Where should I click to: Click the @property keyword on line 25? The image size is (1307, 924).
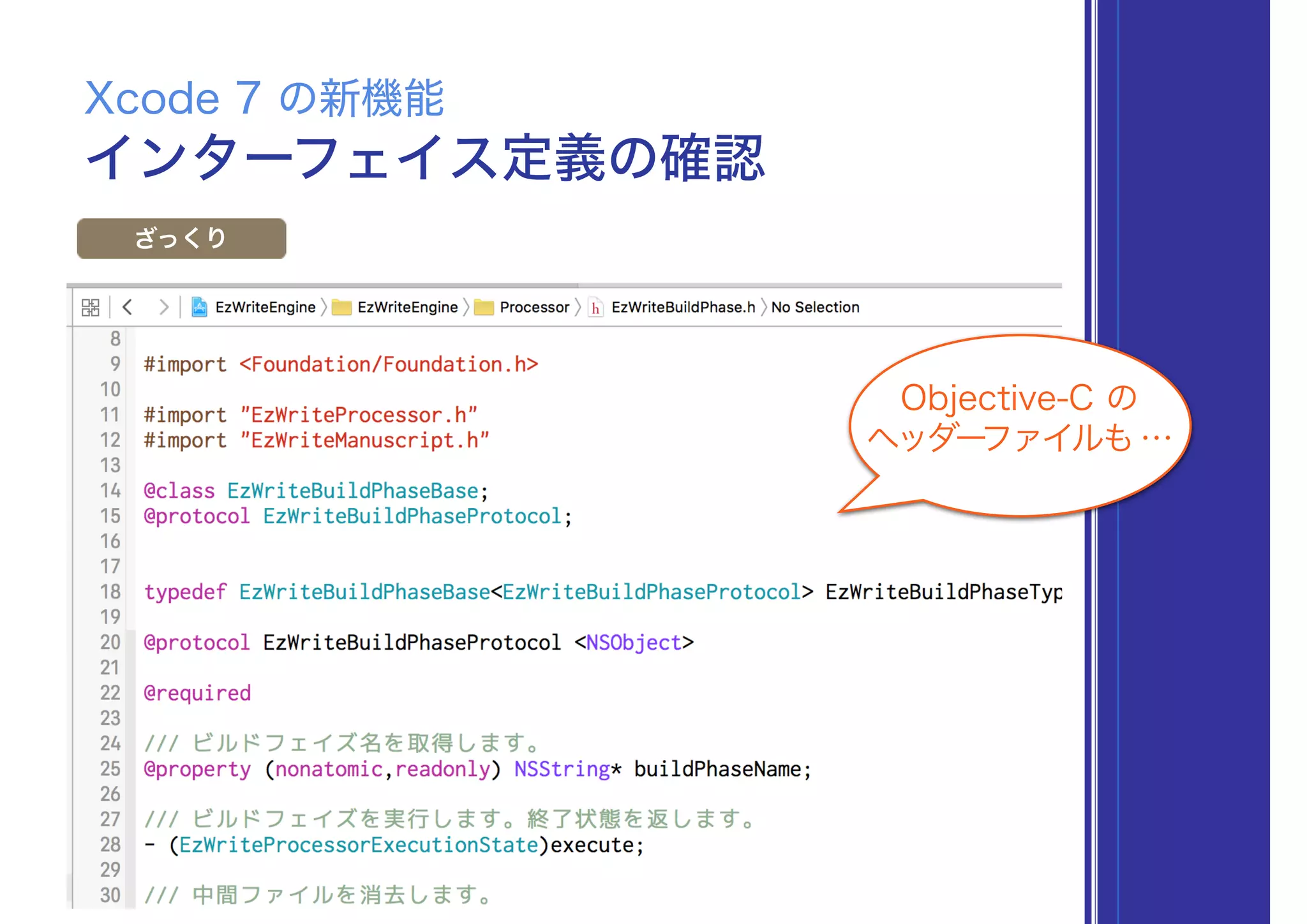(197, 769)
